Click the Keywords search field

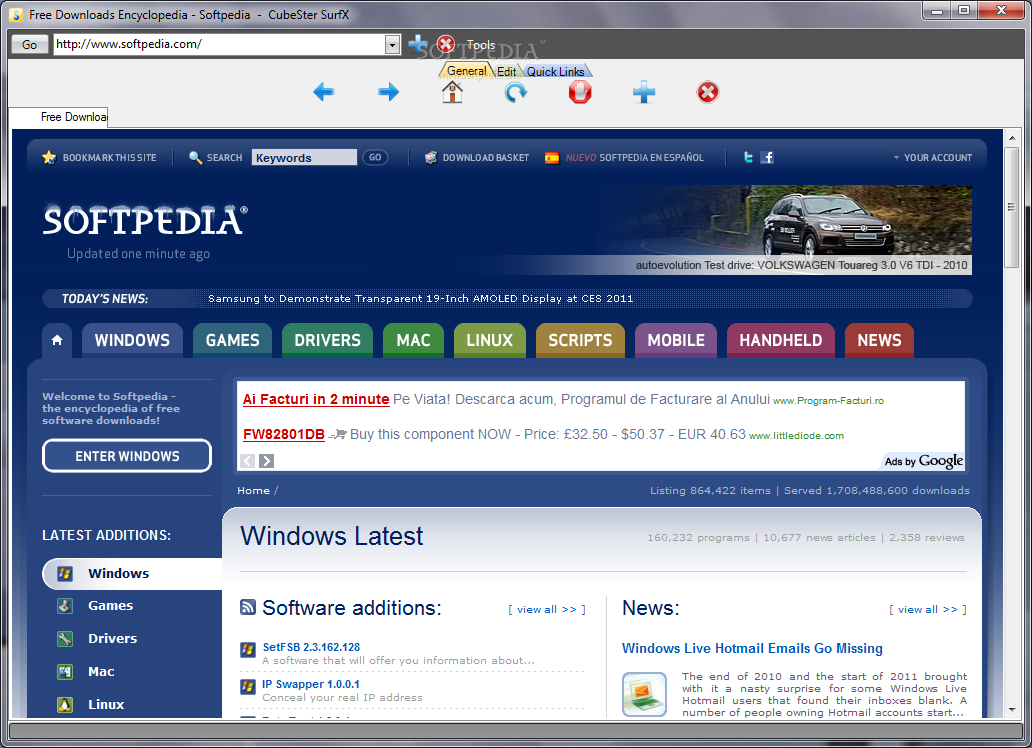point(304,157)
